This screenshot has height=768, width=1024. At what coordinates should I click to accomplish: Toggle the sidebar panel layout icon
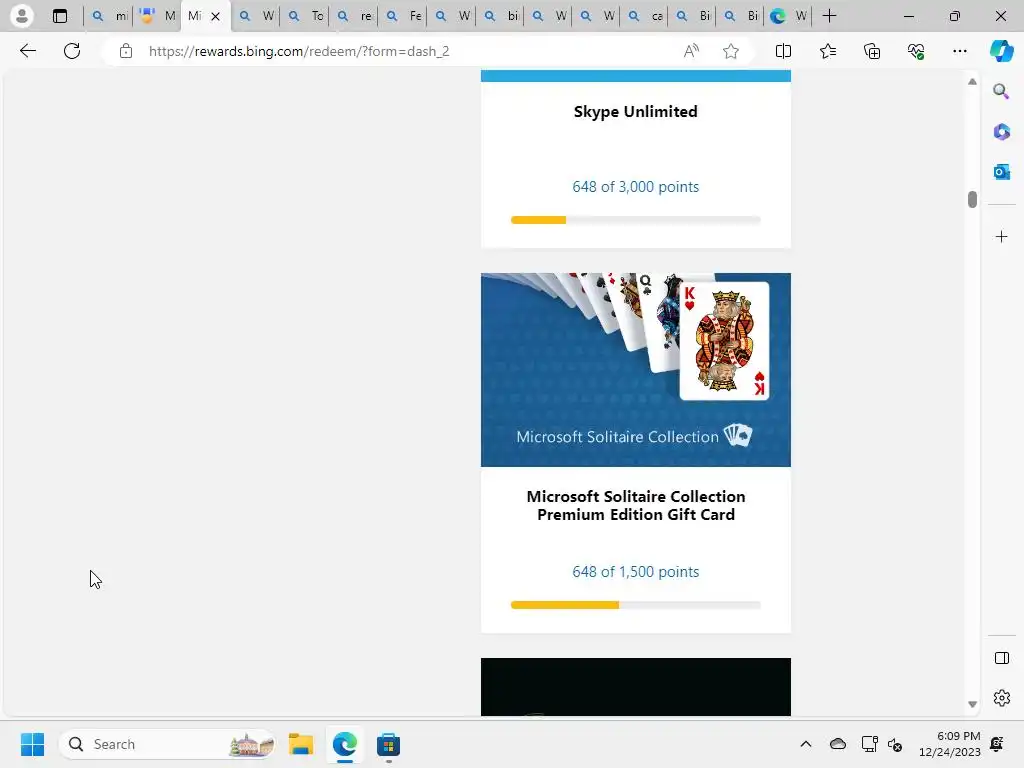tap(1001, 658)
